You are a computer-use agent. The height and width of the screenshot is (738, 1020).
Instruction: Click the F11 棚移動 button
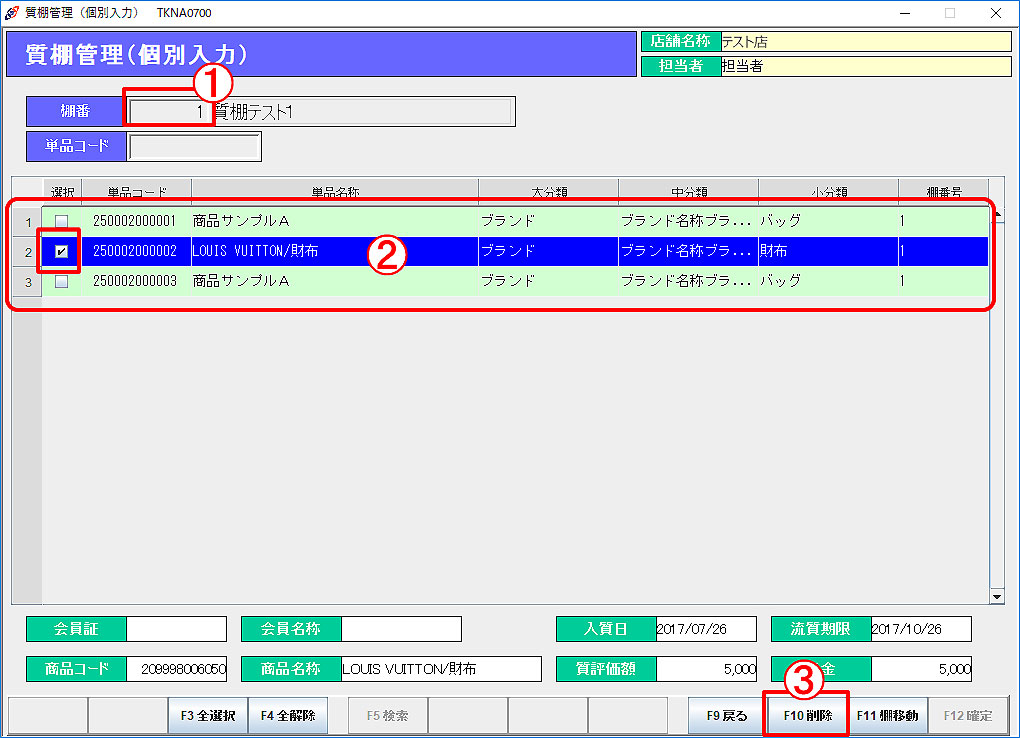[887, 715]
